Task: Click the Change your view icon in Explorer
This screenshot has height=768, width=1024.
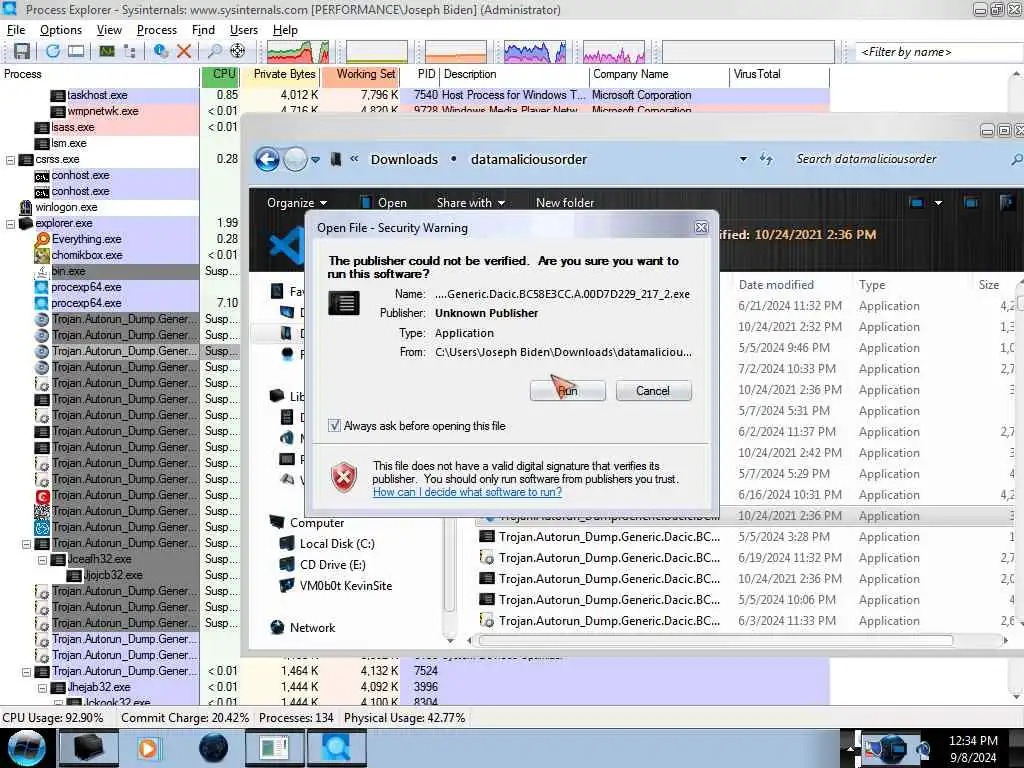Action: [x=917, y=203]
